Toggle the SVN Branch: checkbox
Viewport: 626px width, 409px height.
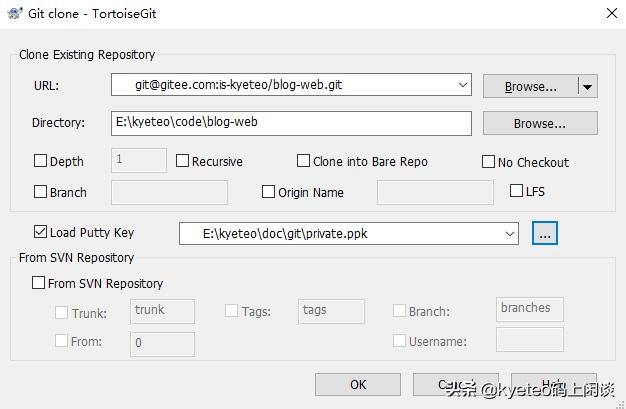point(399,310)
